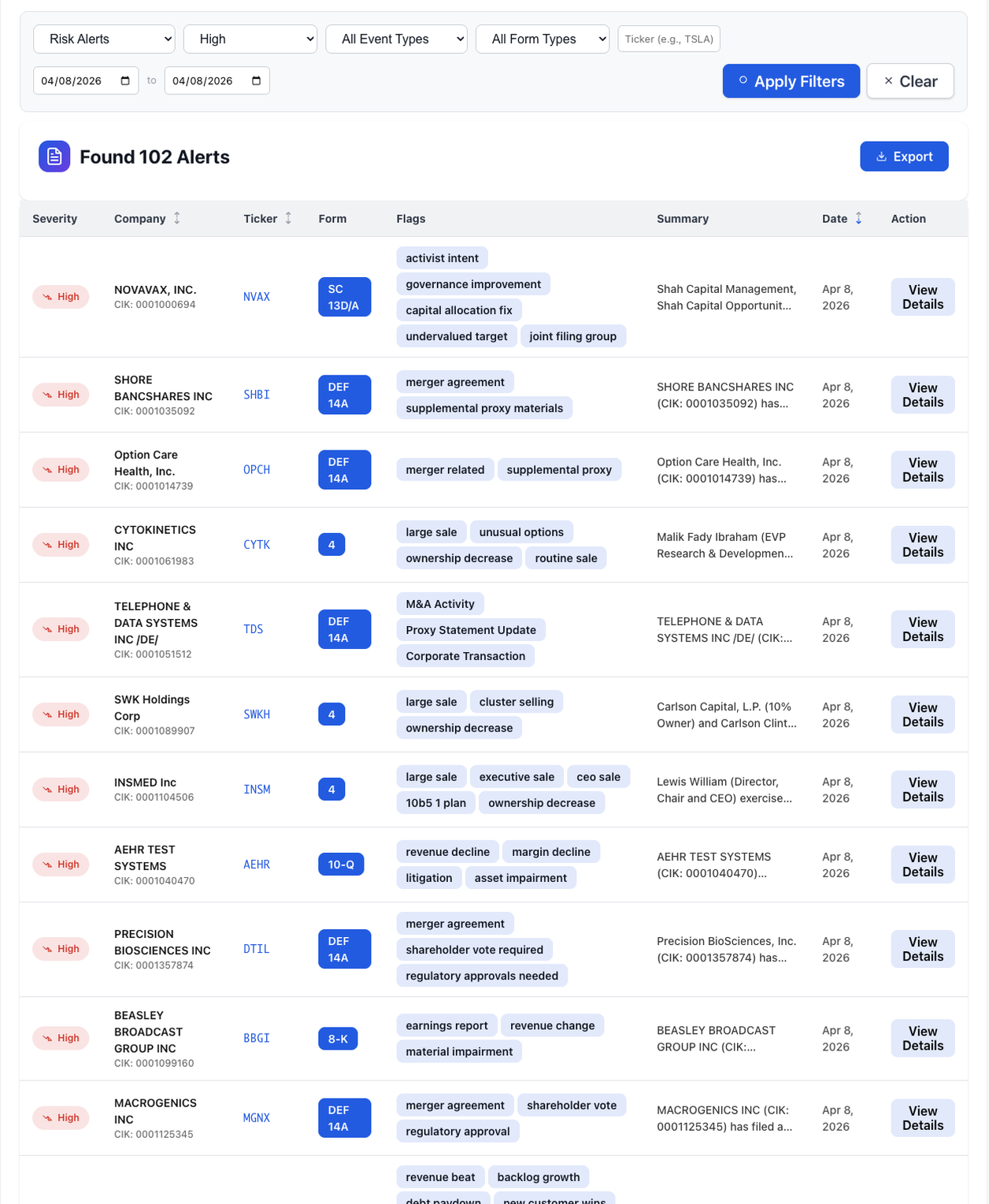Viewport: 989px width, 1204px height.
Task: Click the Apply Filters button
Action: tap(791, 80)
